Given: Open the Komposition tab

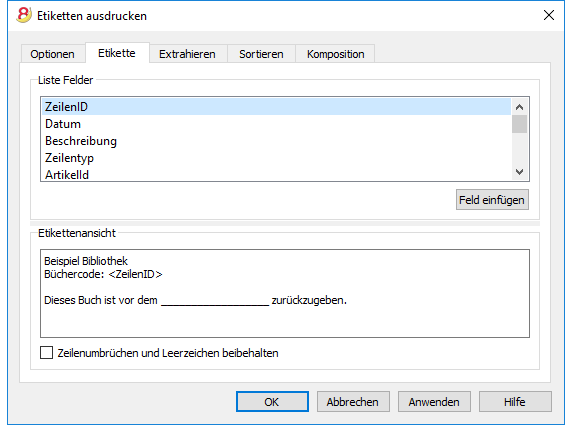Looking at the screenshot, I should [x=336, y=54].
